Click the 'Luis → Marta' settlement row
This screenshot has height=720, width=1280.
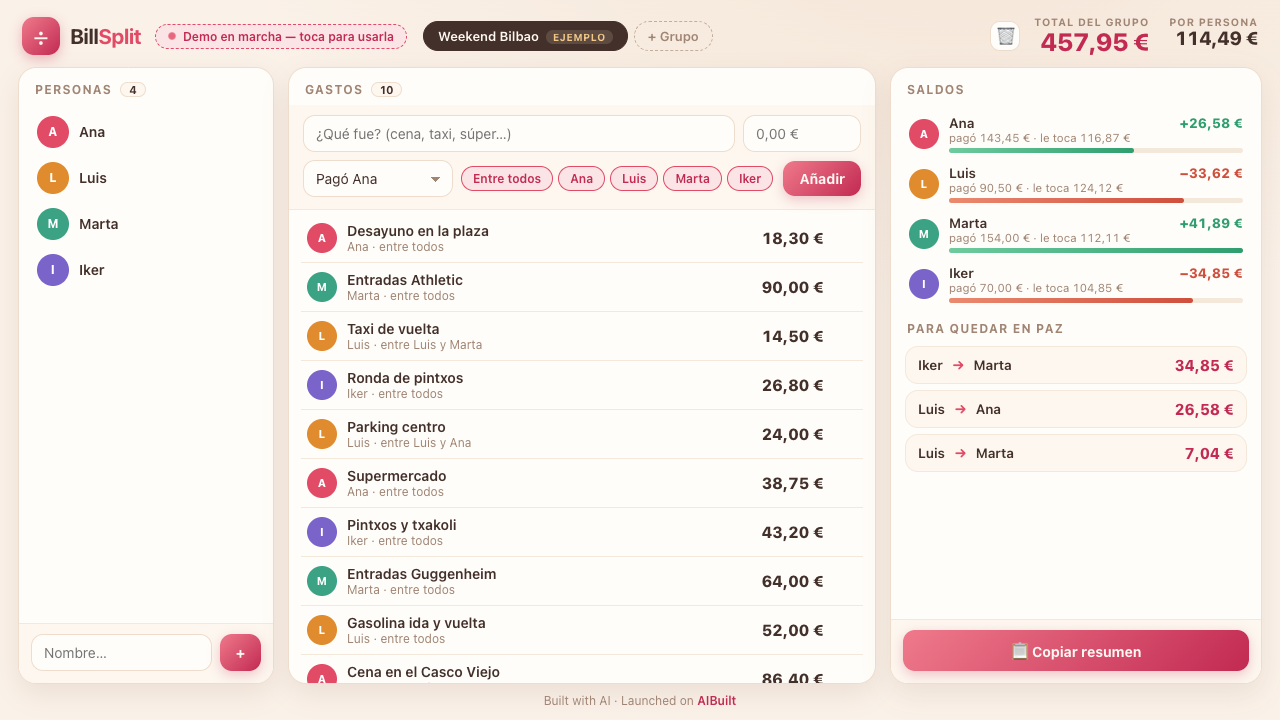click(x=1076, y=453)
